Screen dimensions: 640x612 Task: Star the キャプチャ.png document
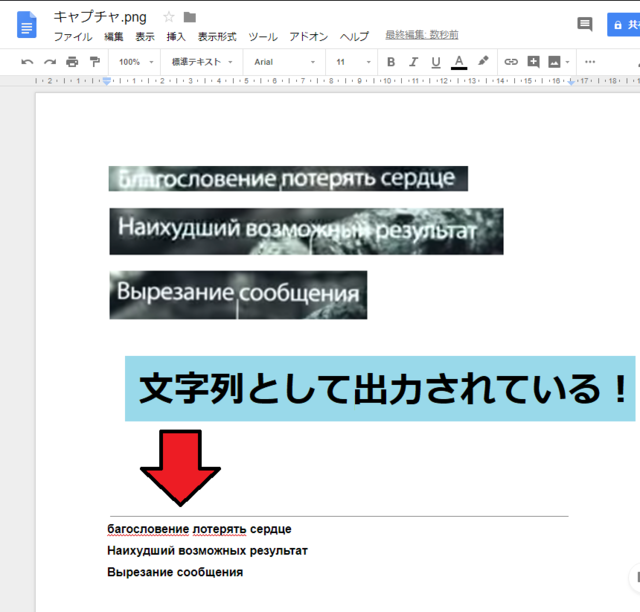point(169,17)
